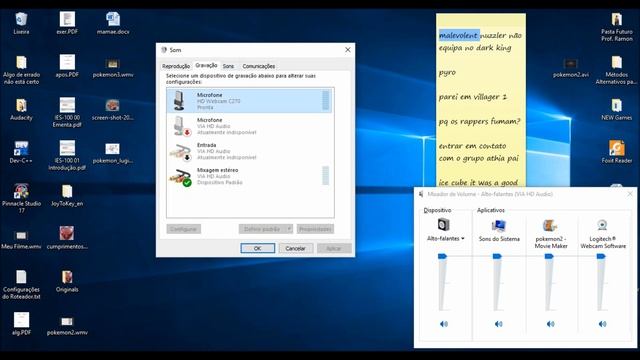Open the Definir padrão dropdown arrow
The height and width of the screenshot is (360, 640).
click(x=289, y=229)
